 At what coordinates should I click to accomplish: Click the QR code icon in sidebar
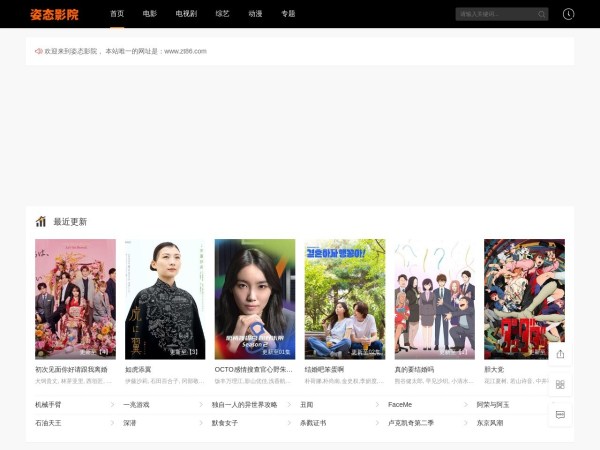tap(560, 384)
